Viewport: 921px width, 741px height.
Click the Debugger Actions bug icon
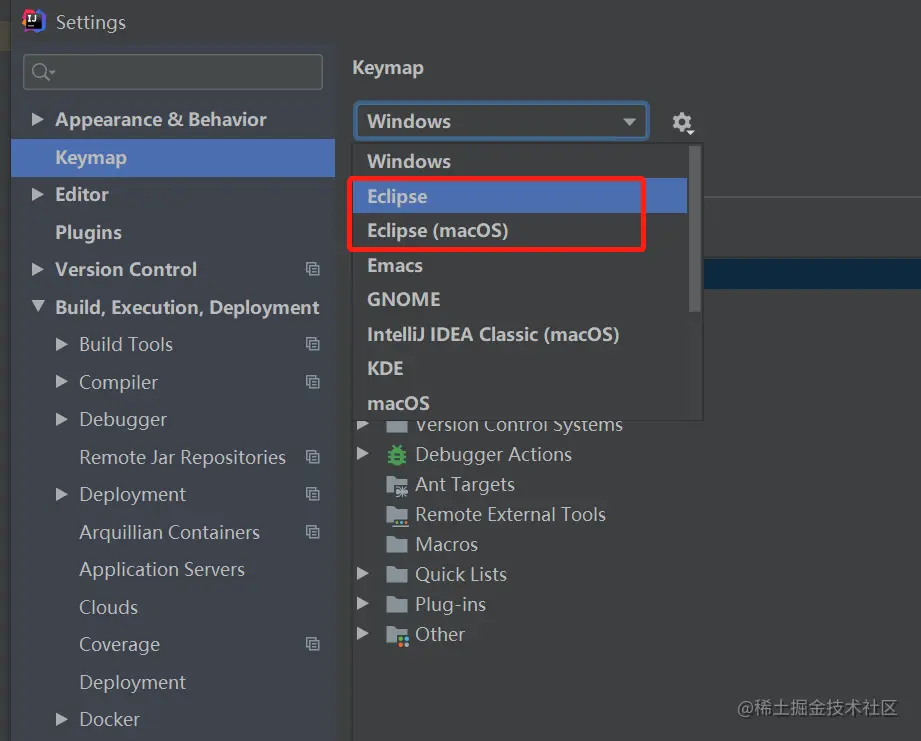(397, 455)
